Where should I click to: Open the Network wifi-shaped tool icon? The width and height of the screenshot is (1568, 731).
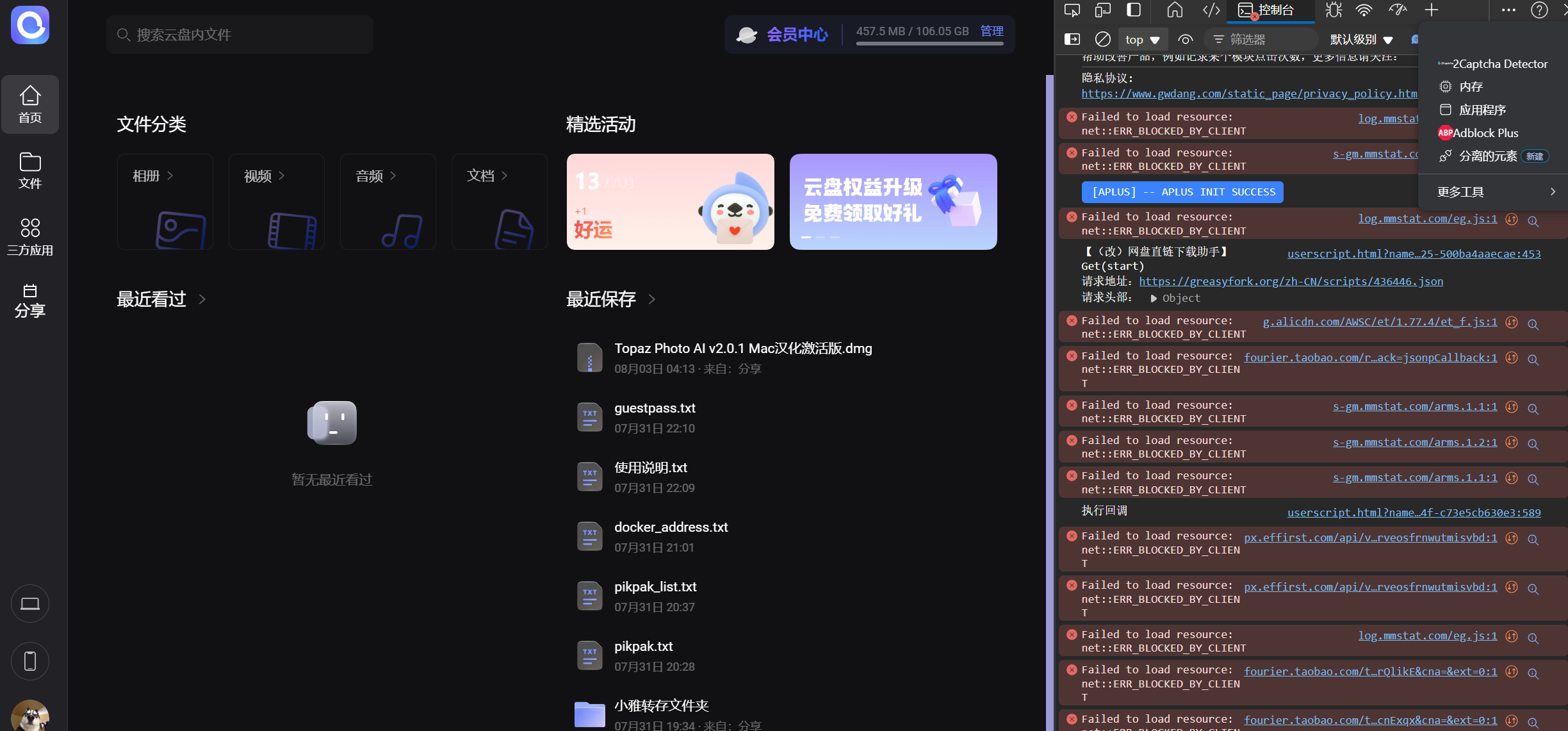1364,10
